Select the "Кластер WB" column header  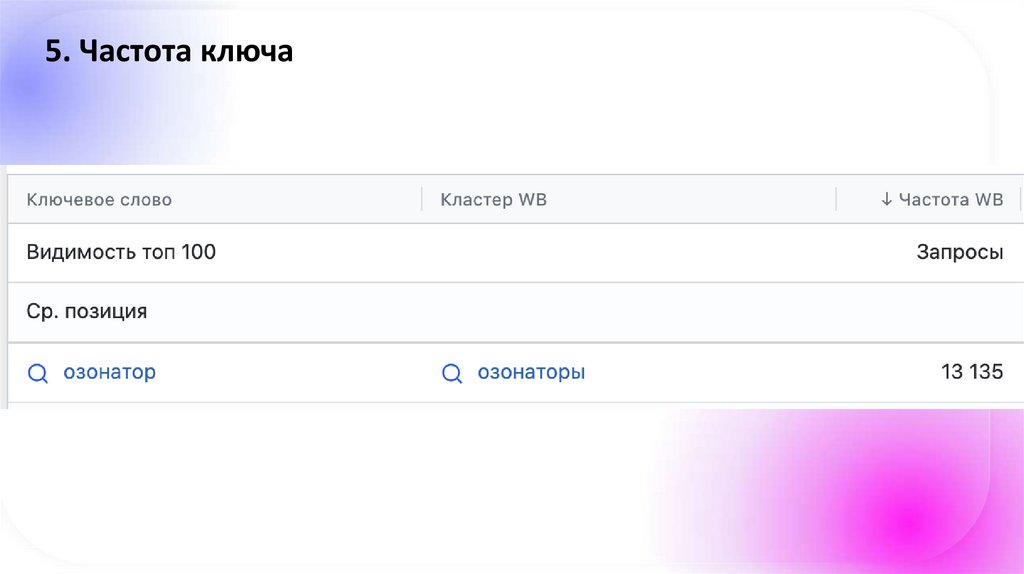pyautogui.click(x=493, y=200)
